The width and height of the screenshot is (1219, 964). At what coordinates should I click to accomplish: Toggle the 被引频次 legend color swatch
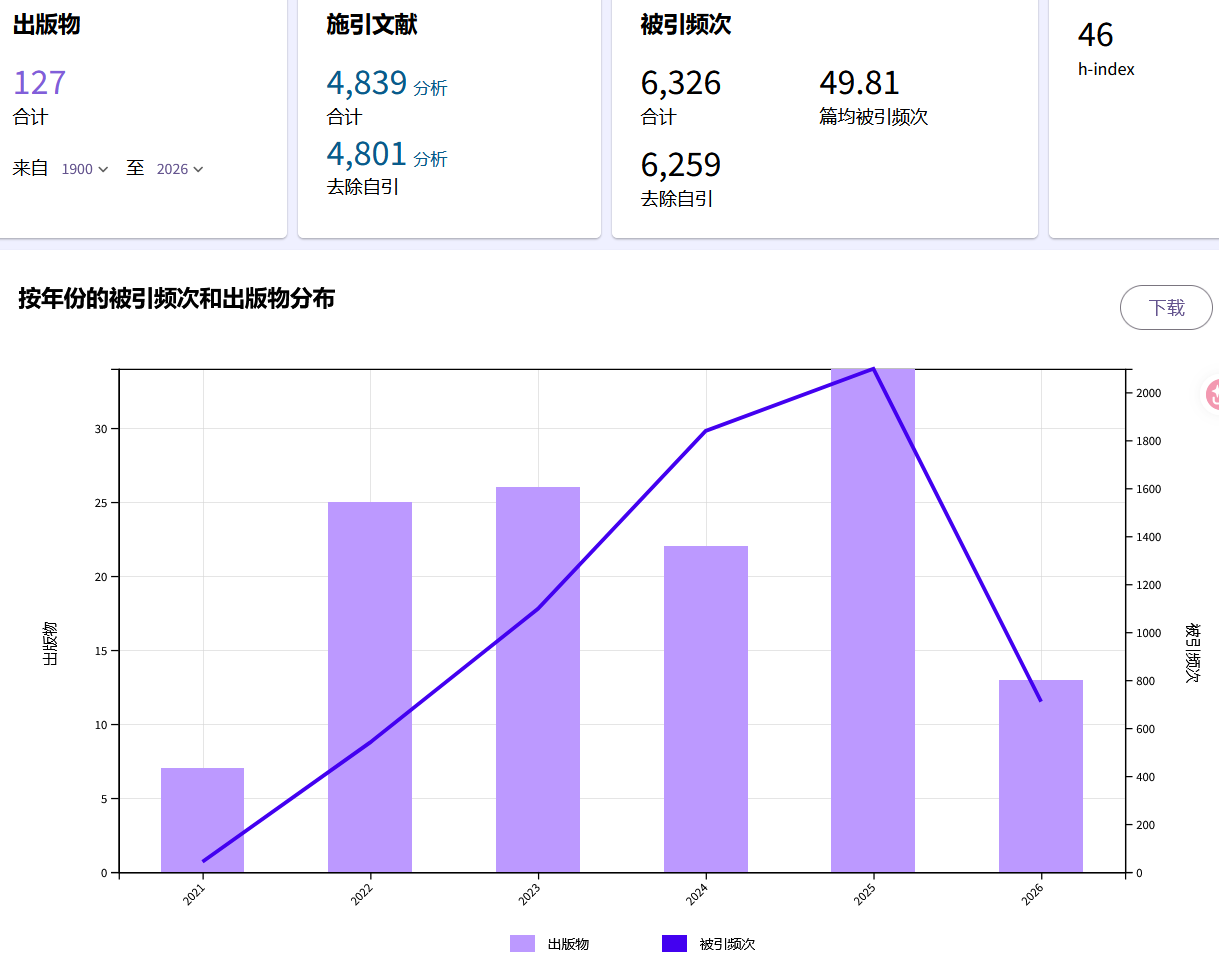[674, 943]
